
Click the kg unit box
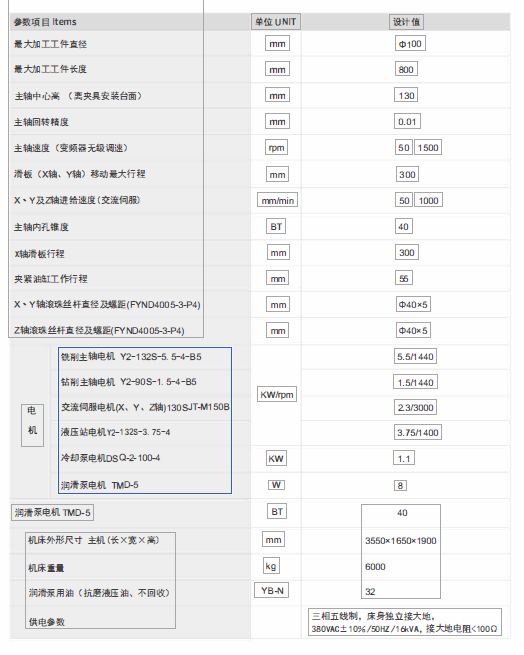pyautogui.click(x=271, y=566)
